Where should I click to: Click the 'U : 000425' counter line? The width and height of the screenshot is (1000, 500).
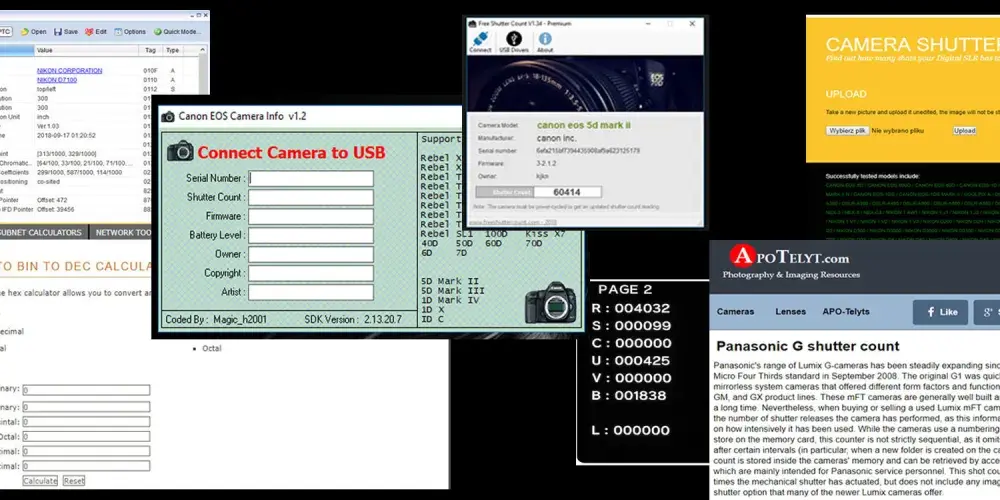(631, 360)
